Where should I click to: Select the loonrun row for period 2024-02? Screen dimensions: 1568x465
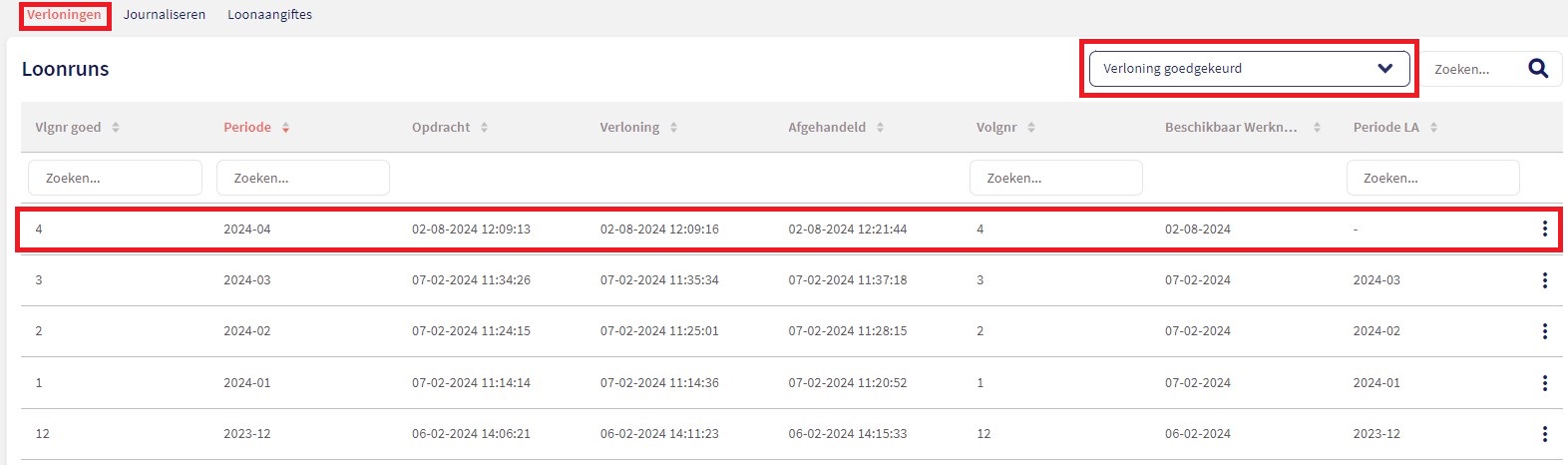[698, 331]
